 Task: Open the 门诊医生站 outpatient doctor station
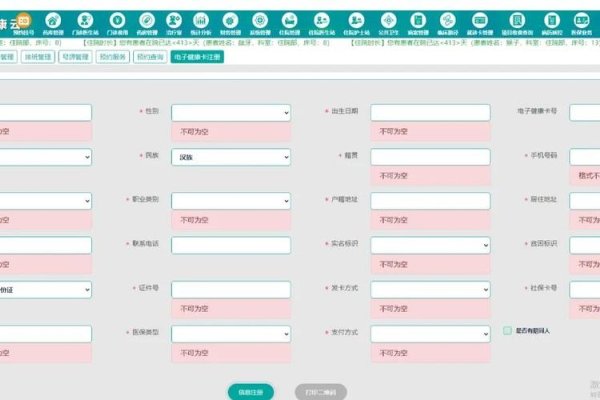pos(85,24)
